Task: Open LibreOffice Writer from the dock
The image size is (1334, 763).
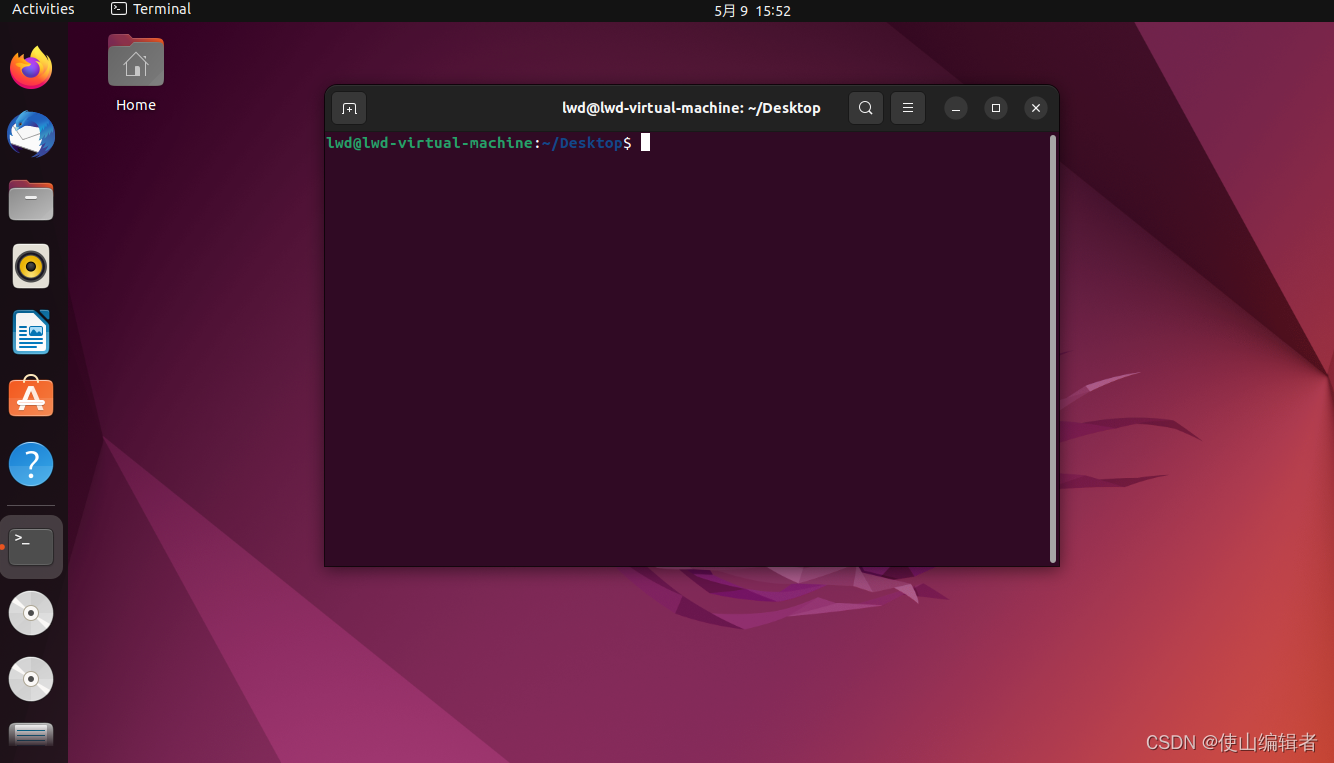Action: pos(31,332)
